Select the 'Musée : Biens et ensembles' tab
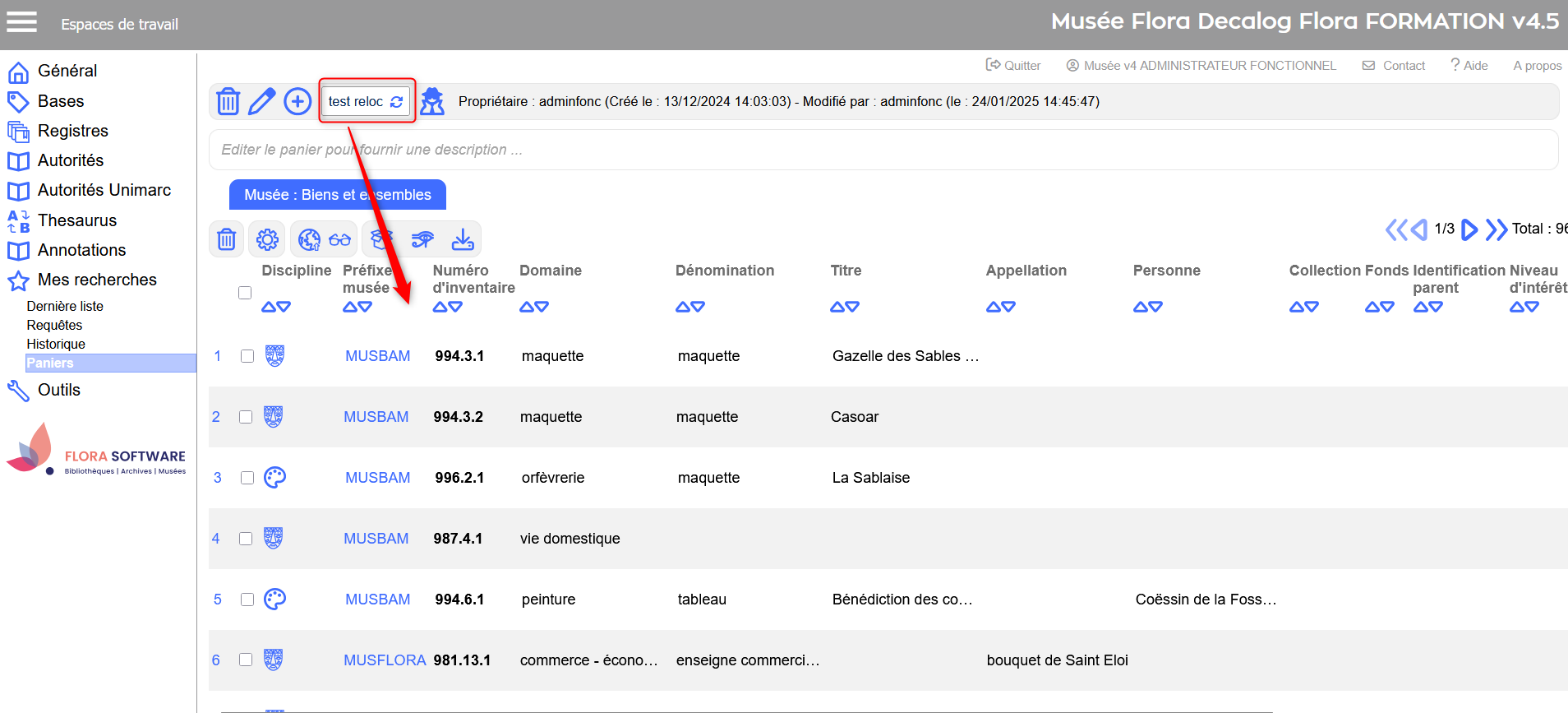This screenshot has width=1568, height=713. (337, 195)
